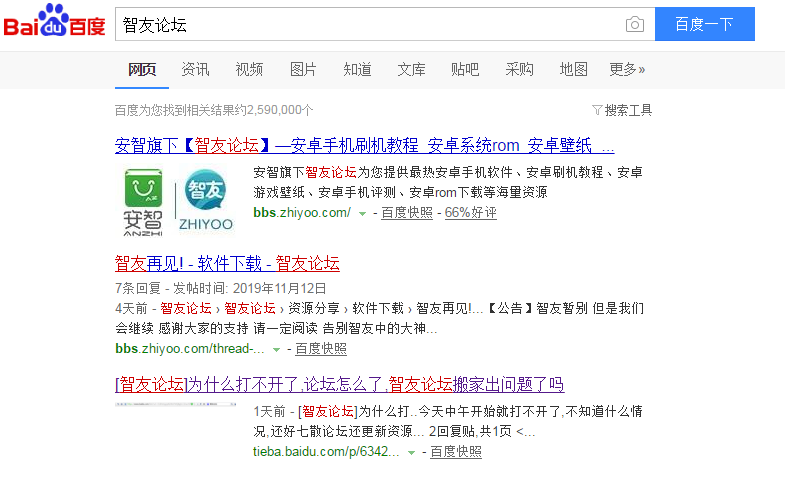Click the 智友 ZHIYOO logo thumbnail

pyautogui.click(x=206, y=200)
